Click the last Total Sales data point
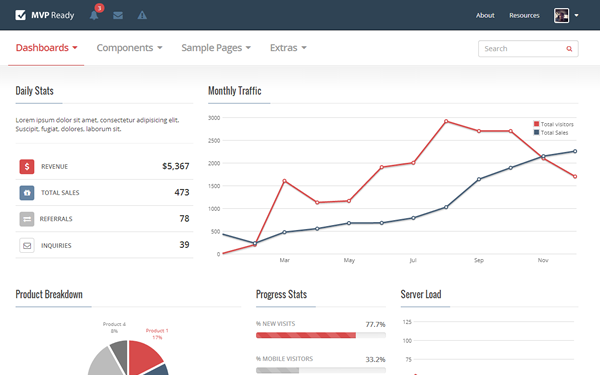Viewport: 600px width, 375px height. point(575,151)
